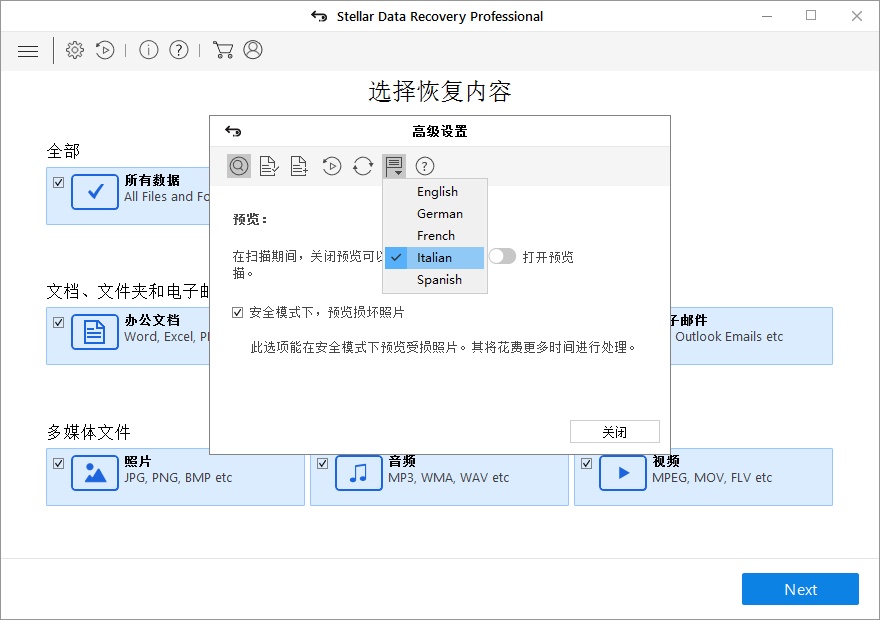Open the add file type settings icon
880x620 pixels.
[x=298, y=166]
